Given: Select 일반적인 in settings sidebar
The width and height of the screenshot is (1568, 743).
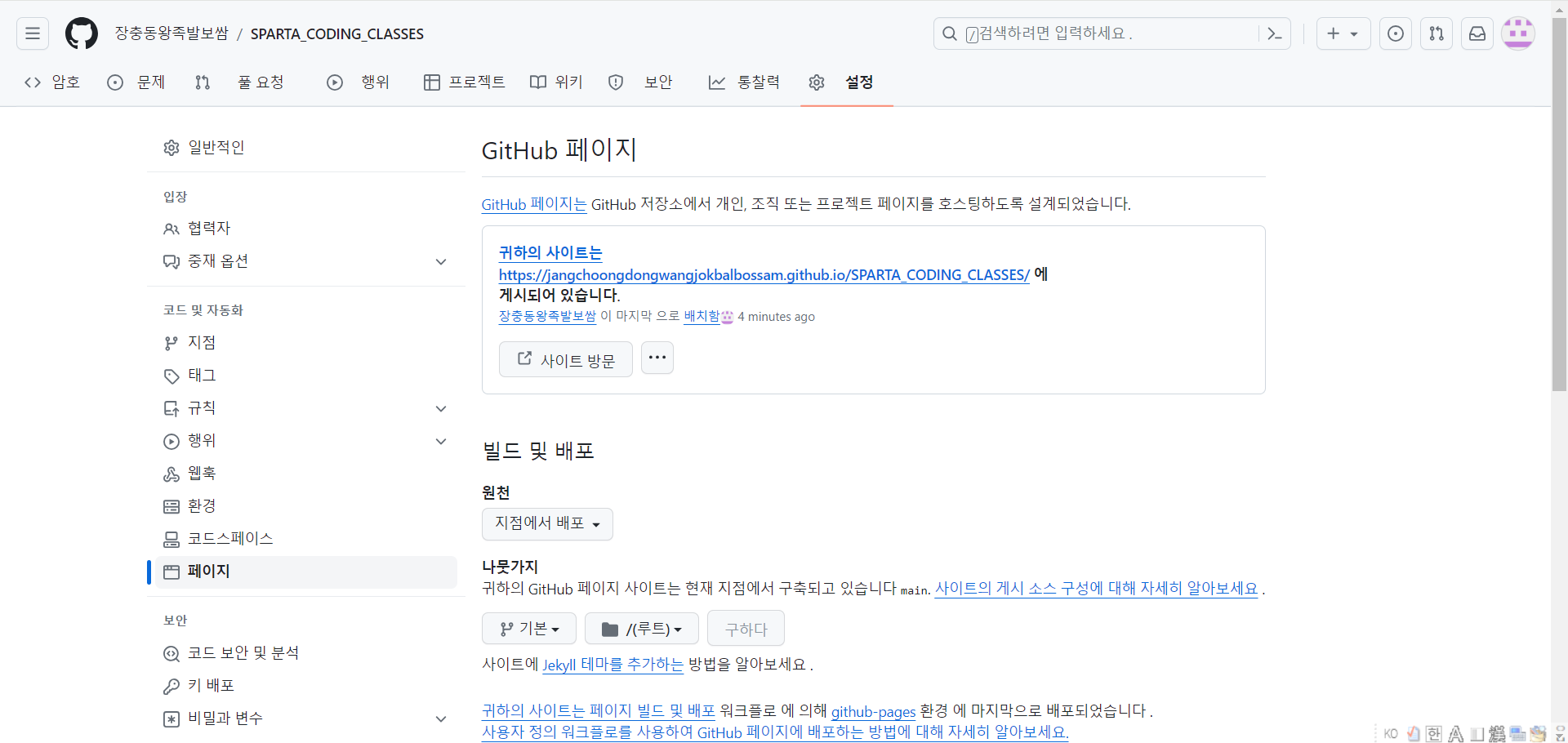Looking at the screenshot, I should (x=306, y=148).
